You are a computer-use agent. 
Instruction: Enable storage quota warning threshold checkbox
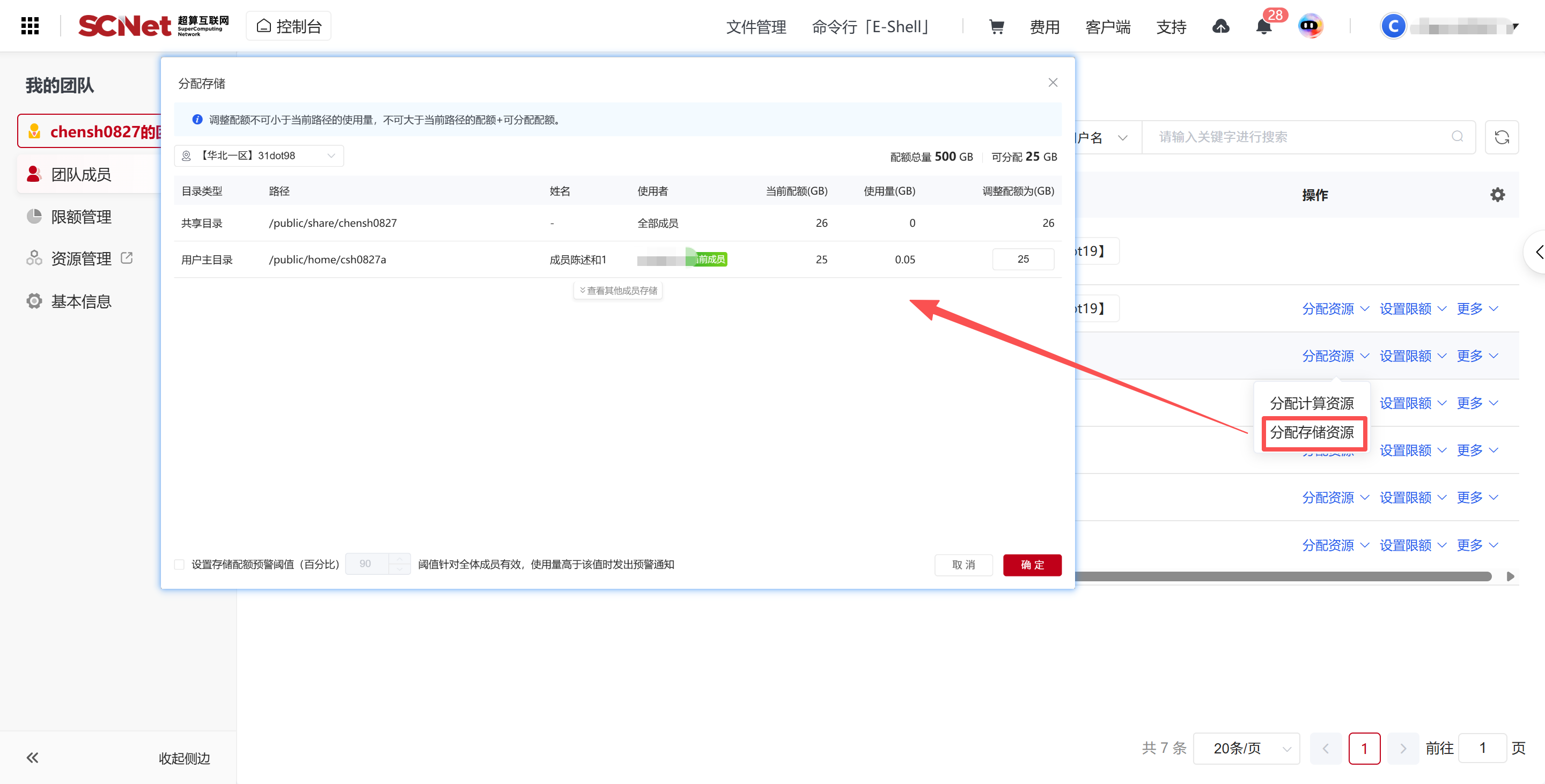pyautogui.click(x=179, y=564)
